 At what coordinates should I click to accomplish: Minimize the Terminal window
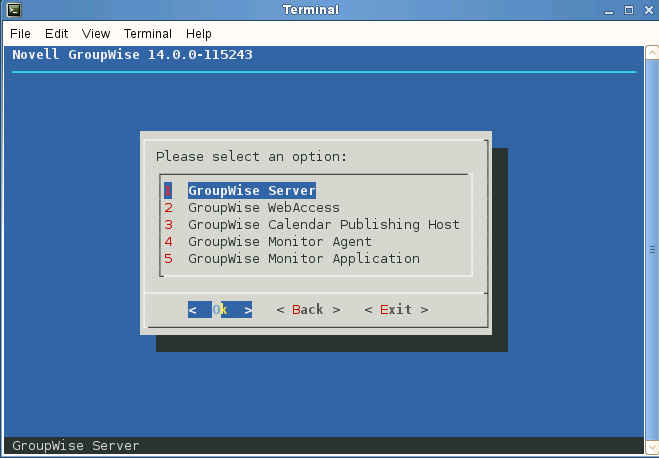pyautogui.click(x=609, y=11)
